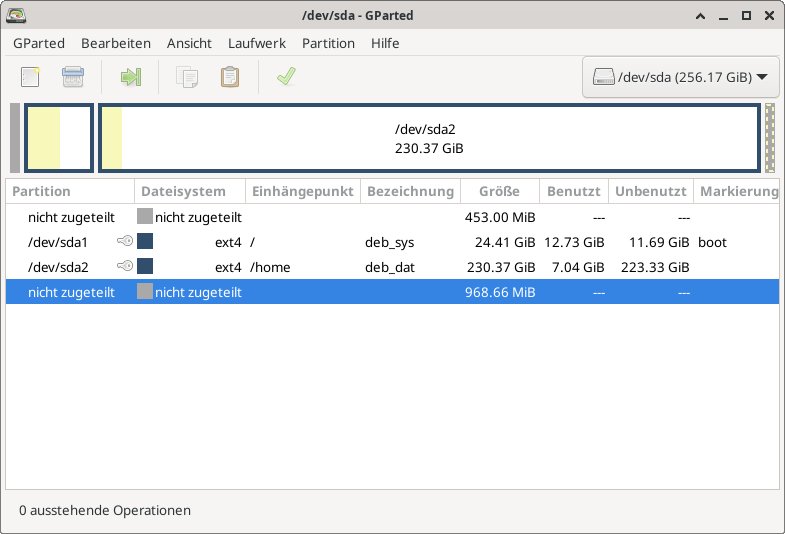Click the 12.73 GiB used cell
The width and height of the screenshot is (785, 534).
pyautogui.click(x=574, y=242)
